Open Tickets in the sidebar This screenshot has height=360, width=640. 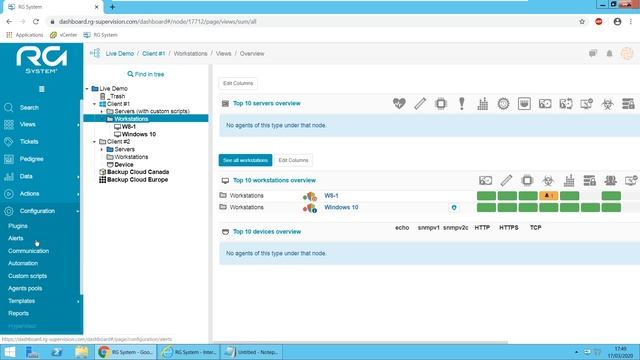(x=29, y=142)
